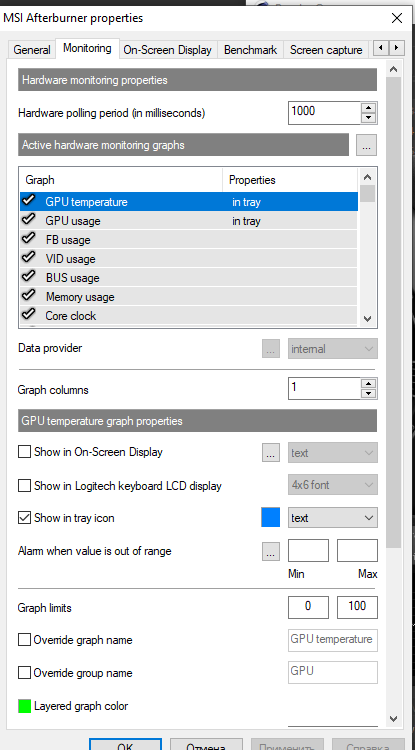Open active monitoring graphs ellipsis menu
The image size is (415, 750).
tap(367, 145)
